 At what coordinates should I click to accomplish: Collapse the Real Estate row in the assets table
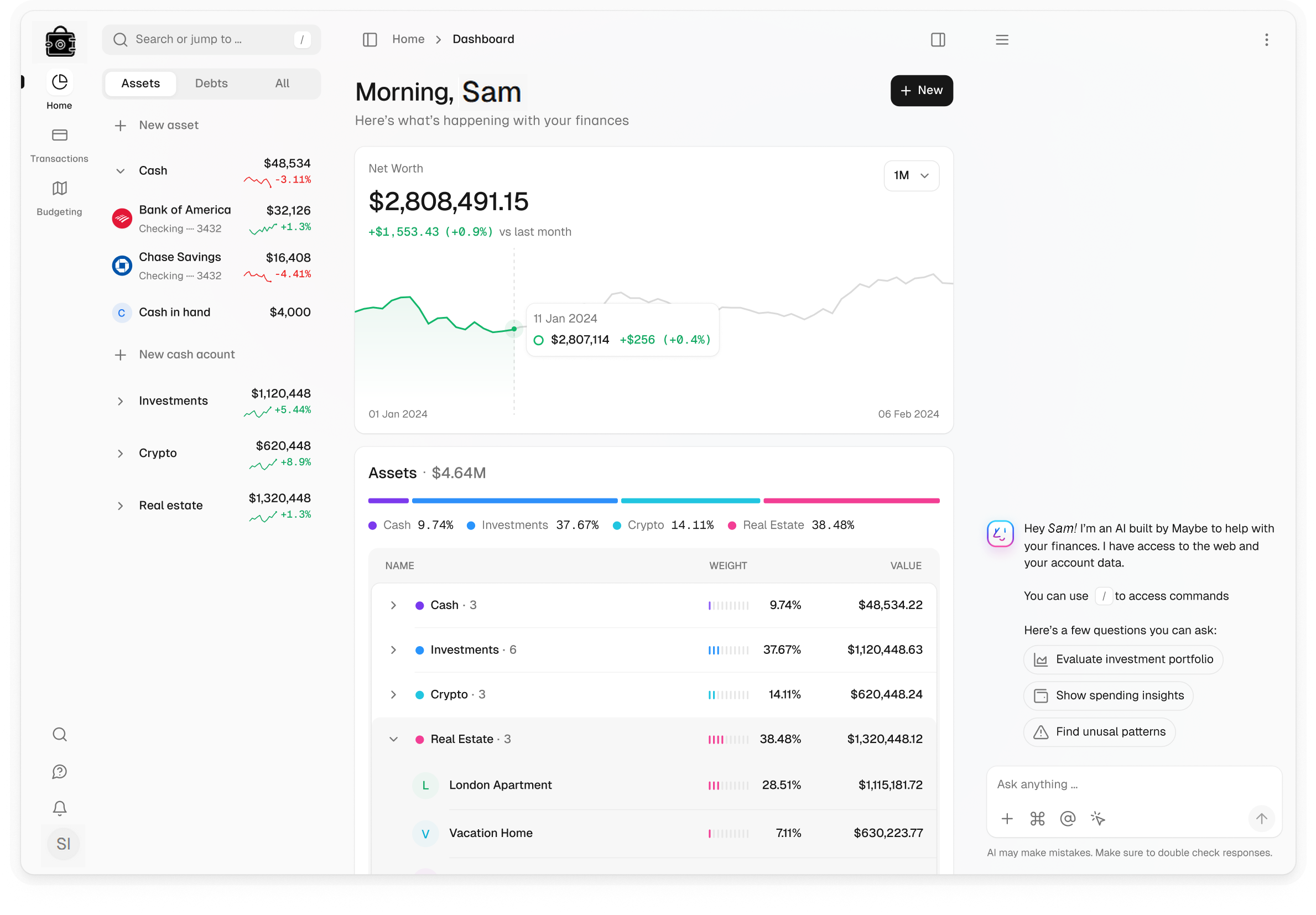click(x=394, y=739)
